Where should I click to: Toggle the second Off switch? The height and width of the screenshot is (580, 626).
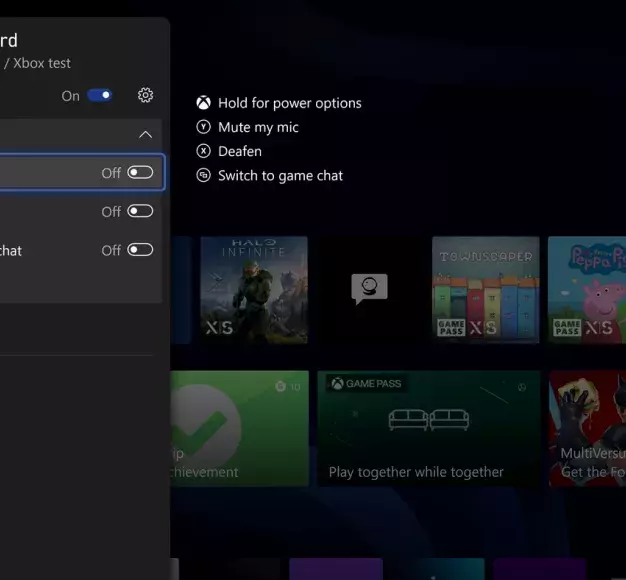(140, 211)
